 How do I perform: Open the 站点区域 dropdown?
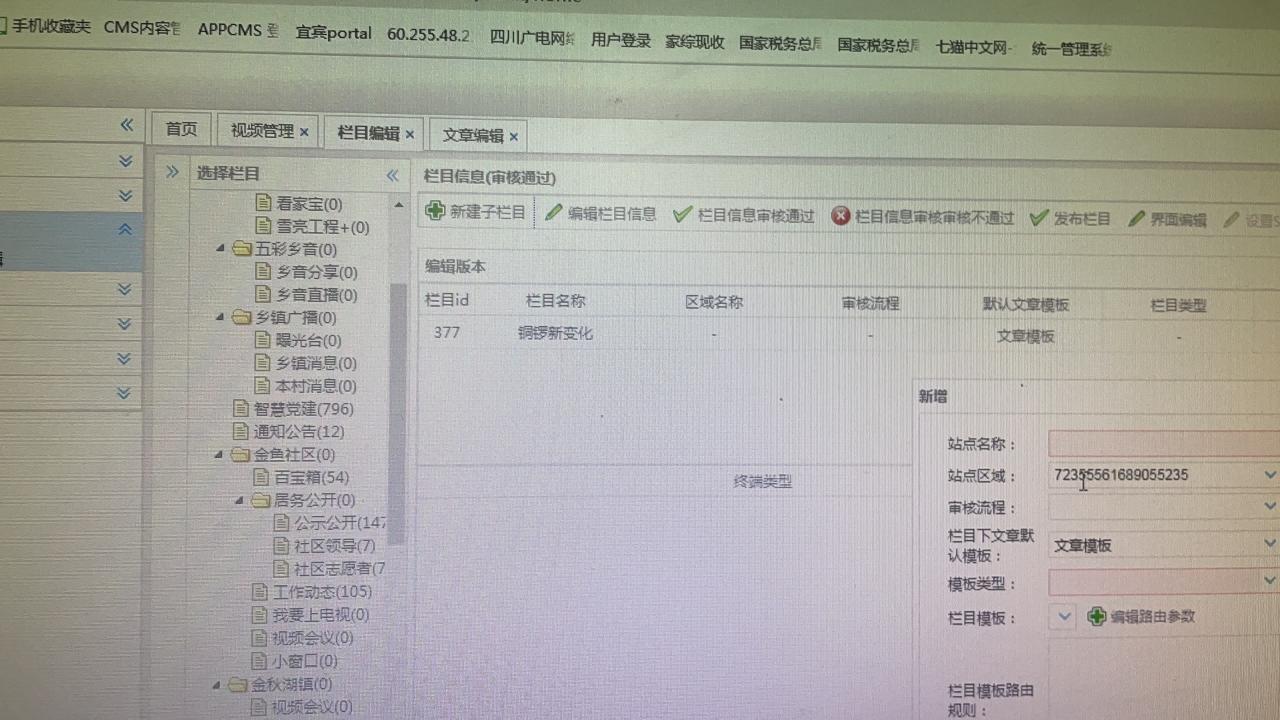tap(1269, 475)
